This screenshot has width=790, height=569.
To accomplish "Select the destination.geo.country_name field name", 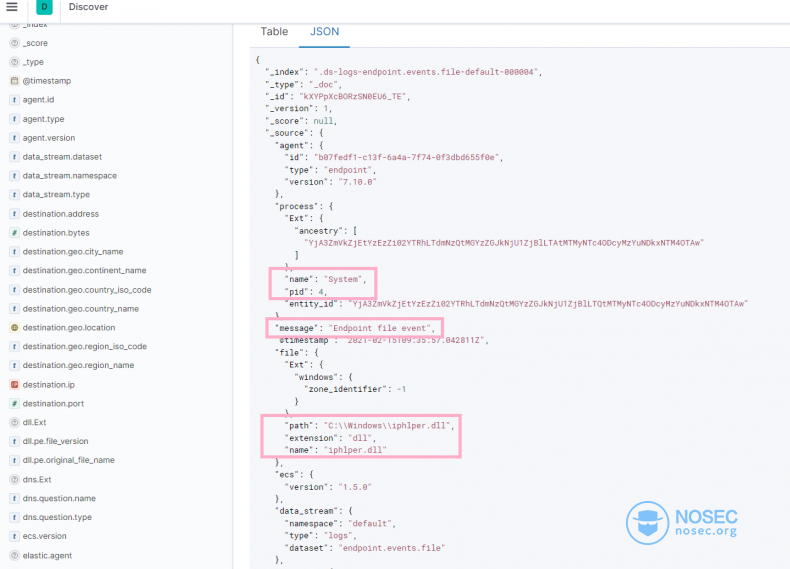I will coord(81,308).
